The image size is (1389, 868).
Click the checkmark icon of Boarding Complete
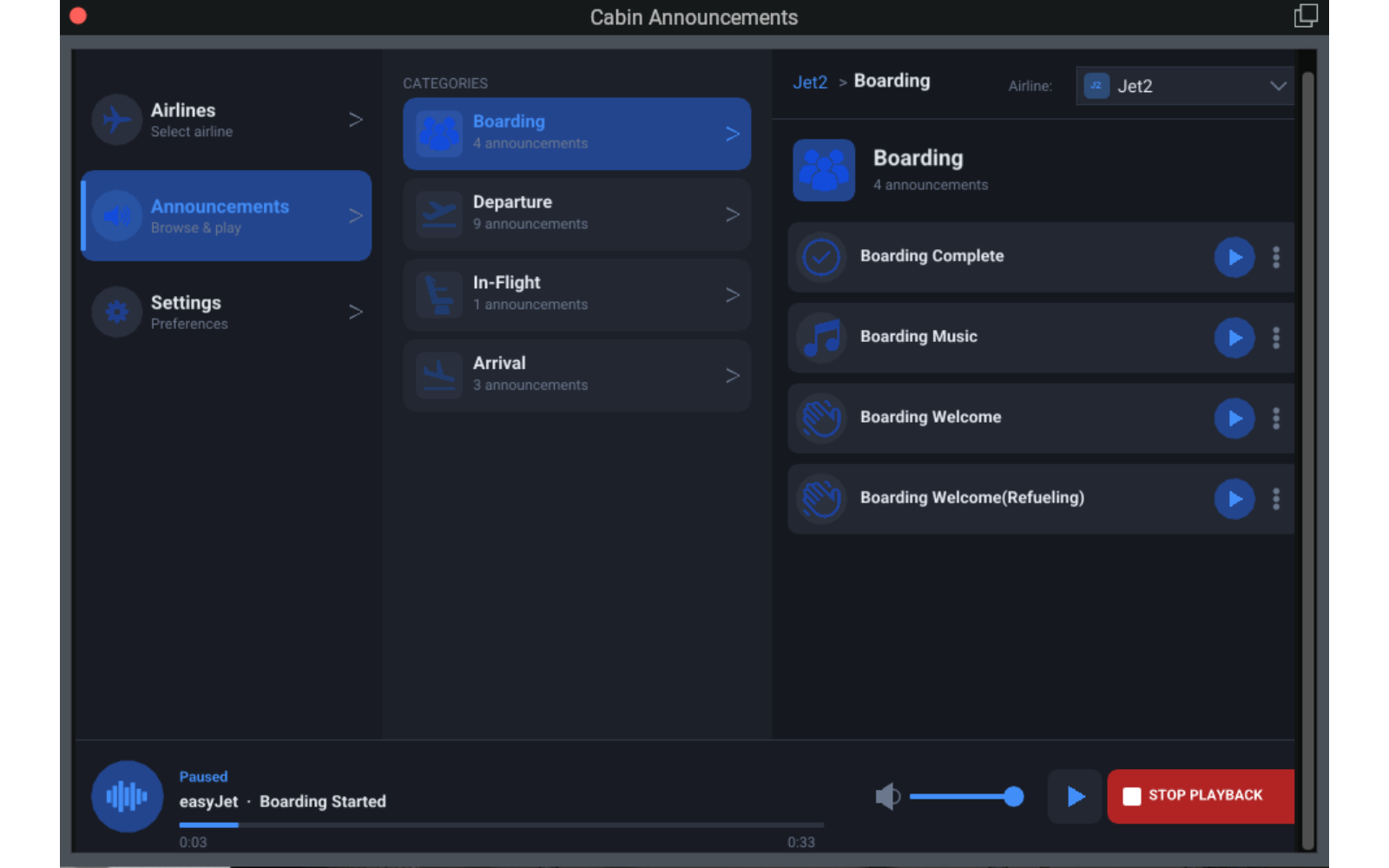pos(821,257)
